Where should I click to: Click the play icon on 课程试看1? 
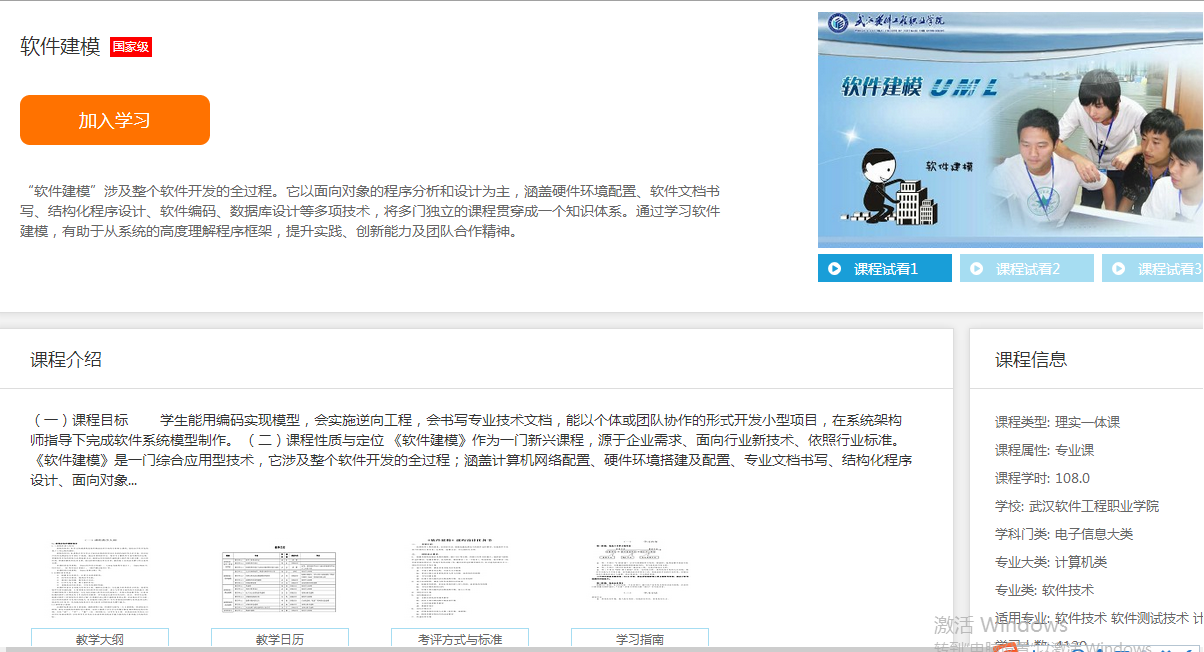click(835, 269)
